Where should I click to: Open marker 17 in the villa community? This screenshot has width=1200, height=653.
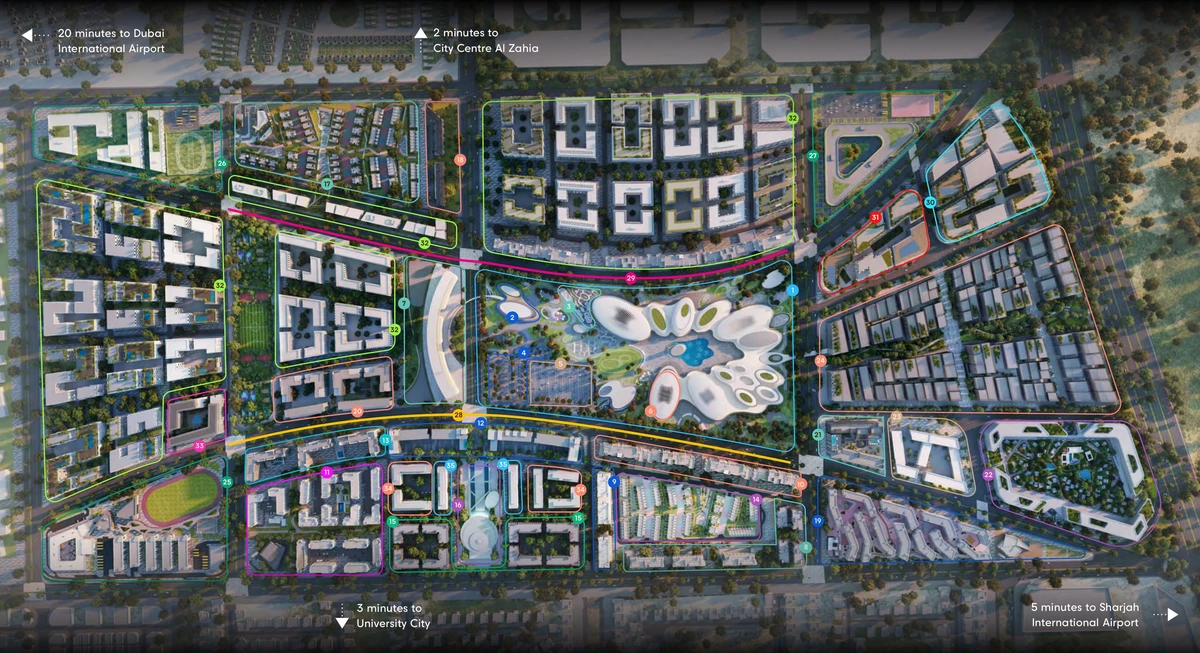[x=325, y=184]
